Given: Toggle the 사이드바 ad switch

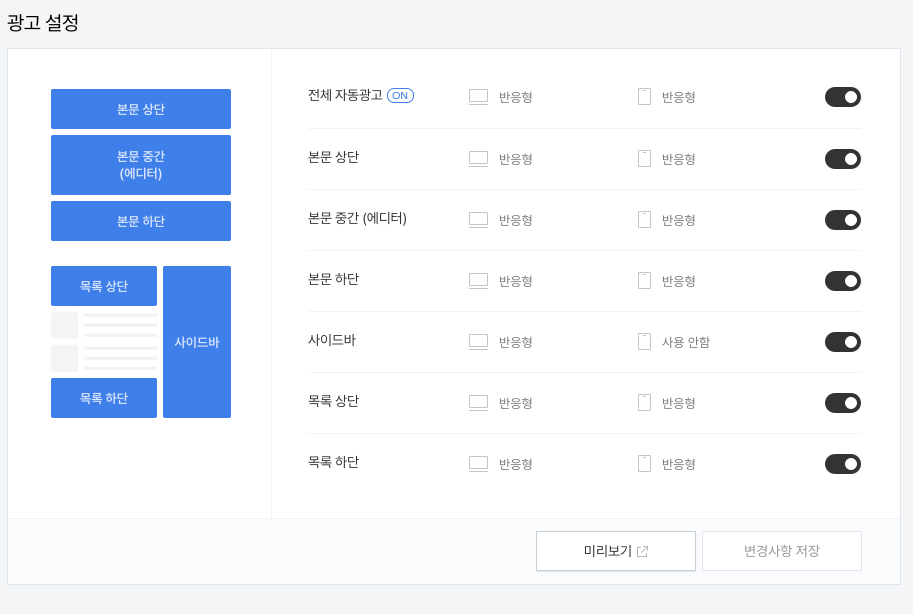Looking at the screenshot, I should pyautogui.click(x=842, y=342).
